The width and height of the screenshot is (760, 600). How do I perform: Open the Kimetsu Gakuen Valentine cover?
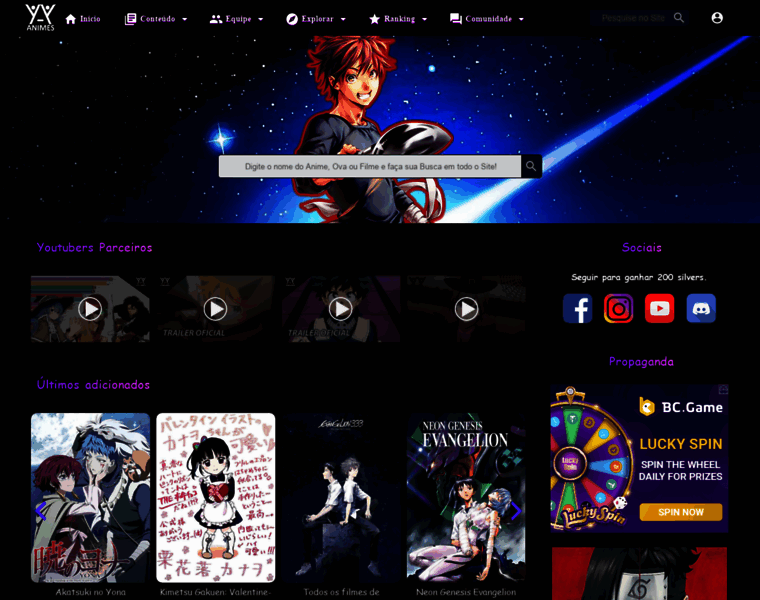pyautogui.click(x=216, y=498)
